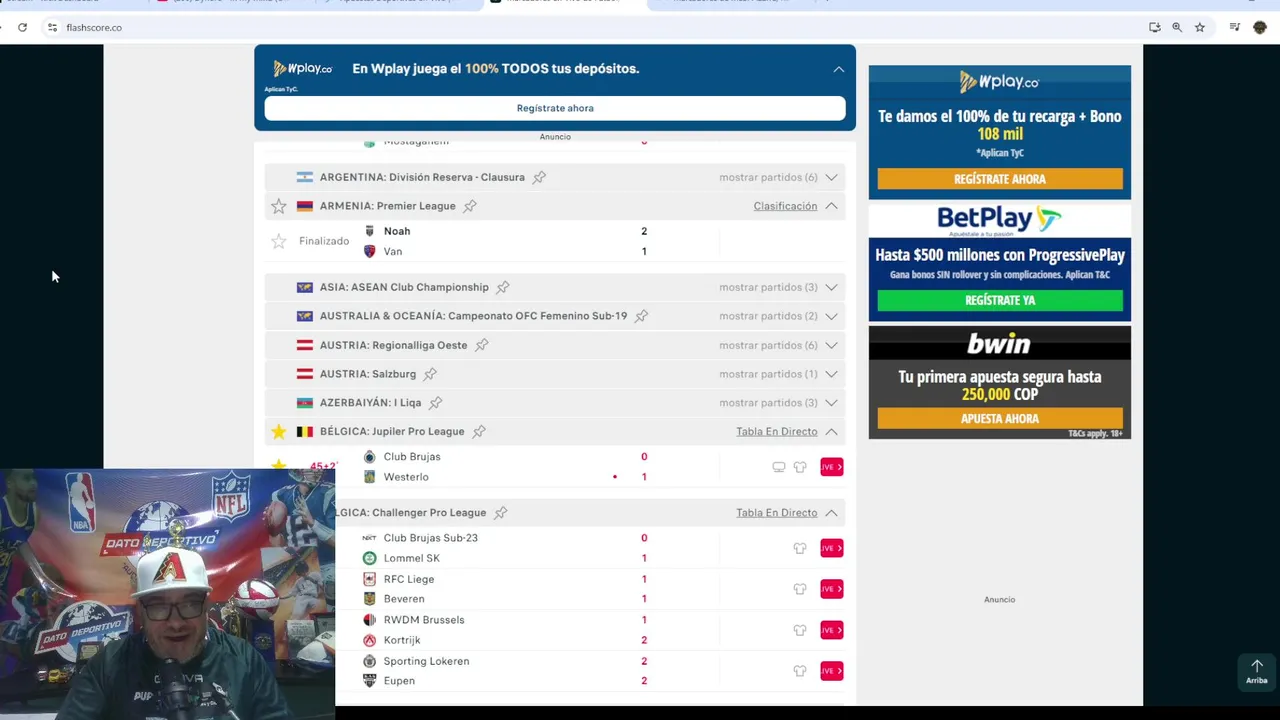Open the browser profile avatar
Screen dimensions: 1280x720
(1260, 27)
